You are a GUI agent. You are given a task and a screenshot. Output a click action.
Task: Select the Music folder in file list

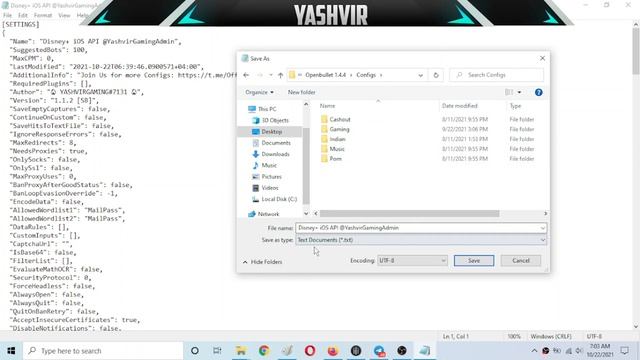(x=333, y=149)
